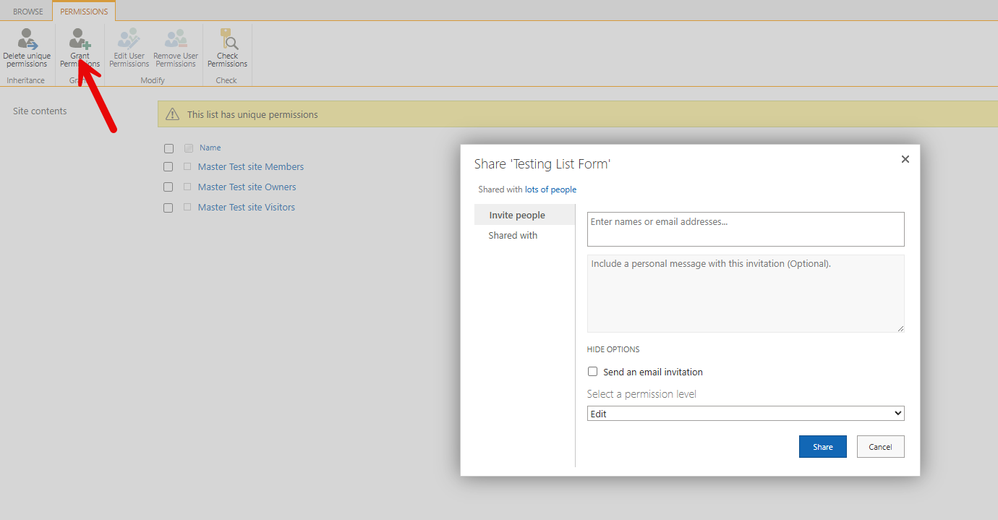The height and width of the screenshot is (520, 998).
Task: Click Inheritance ribbon group label
Action: [x=25, y=80]
